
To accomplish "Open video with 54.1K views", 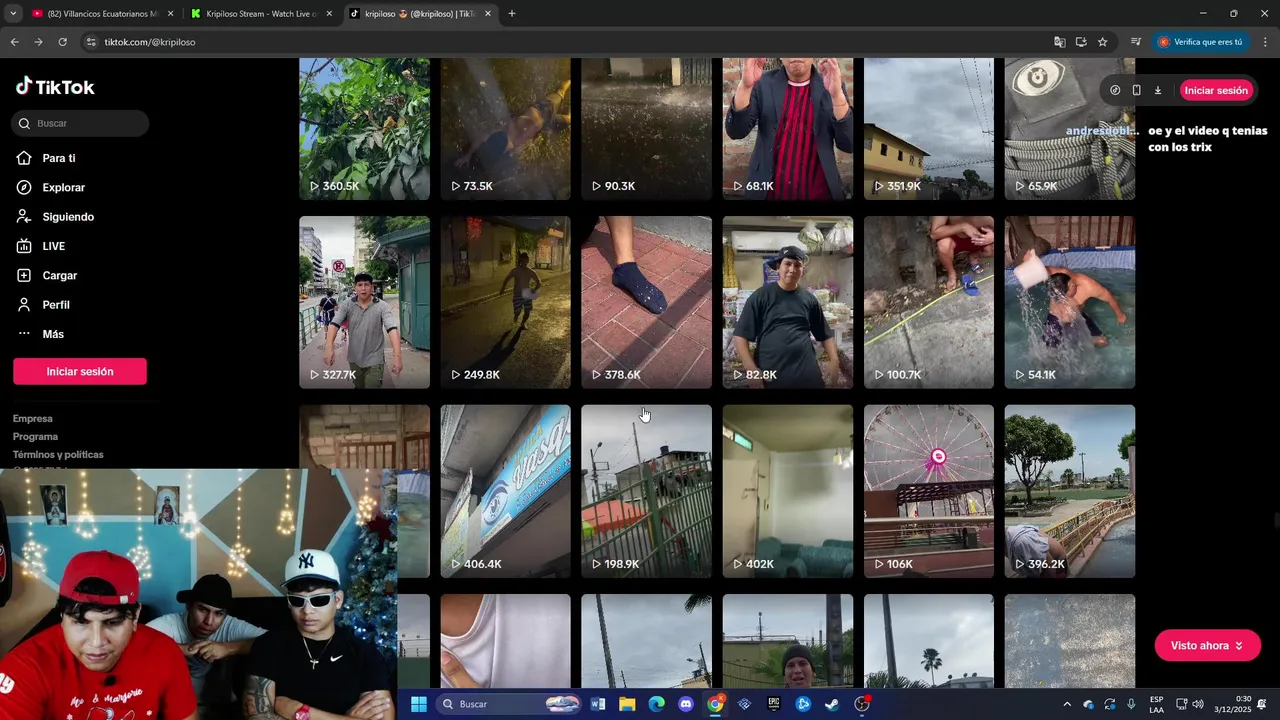I will pos(1070,302).
